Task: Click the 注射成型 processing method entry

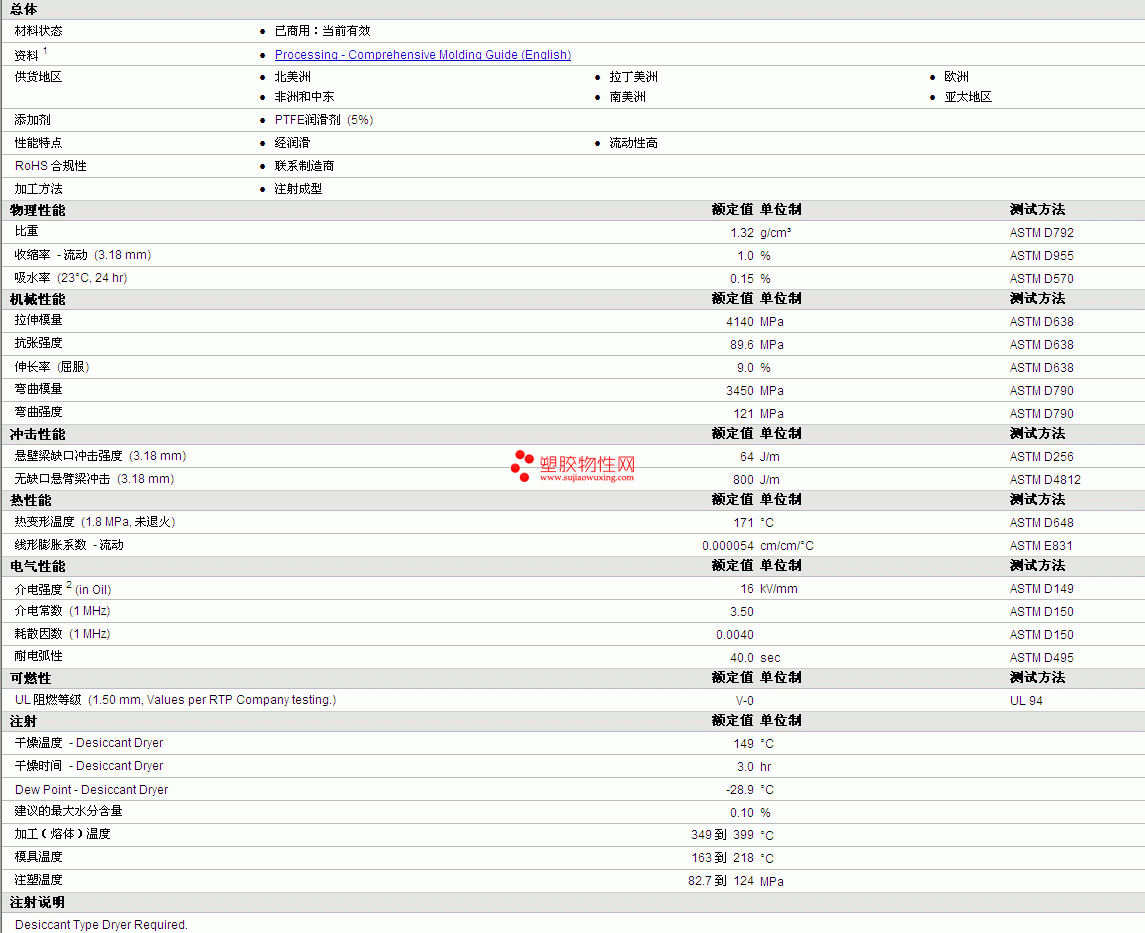Action: click(298, 188)
